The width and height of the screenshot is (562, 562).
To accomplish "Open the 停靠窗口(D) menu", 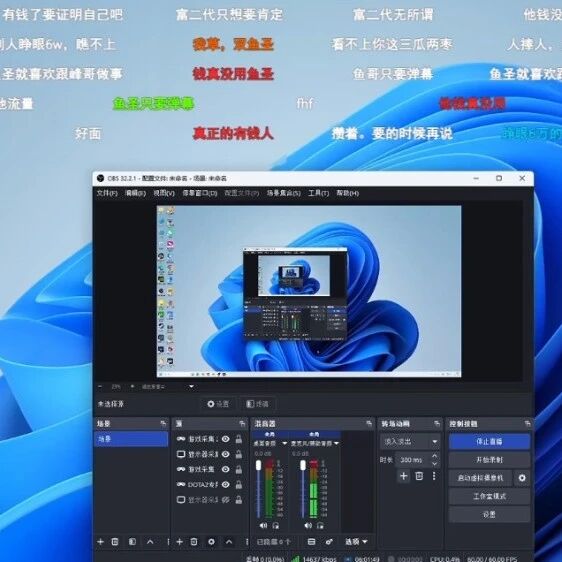I will click(x=200, y=193).
